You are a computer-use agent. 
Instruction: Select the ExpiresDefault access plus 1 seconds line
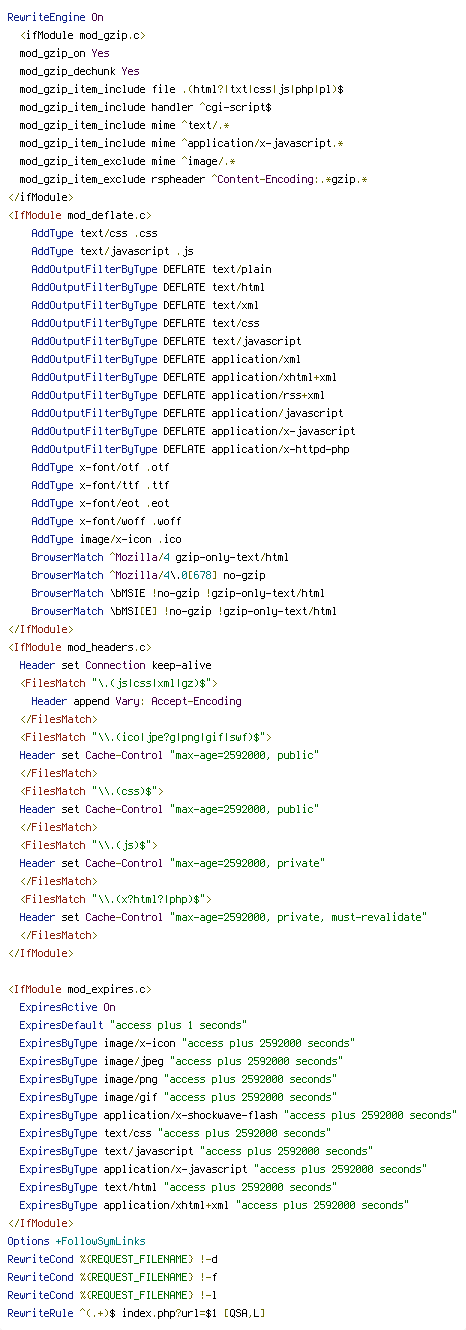click(133, 1025)
